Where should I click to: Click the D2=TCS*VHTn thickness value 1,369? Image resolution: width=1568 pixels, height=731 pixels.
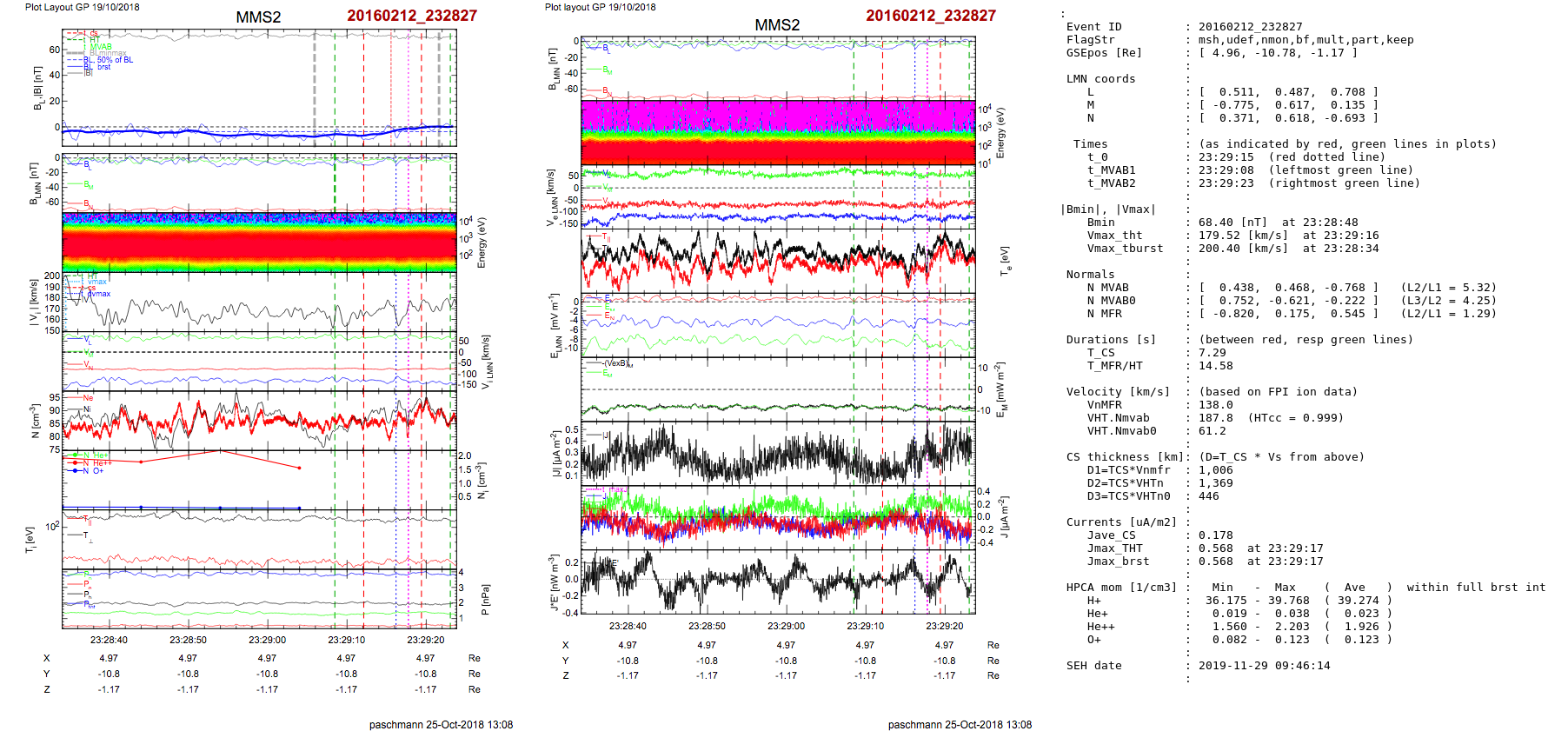[1215, 483]
